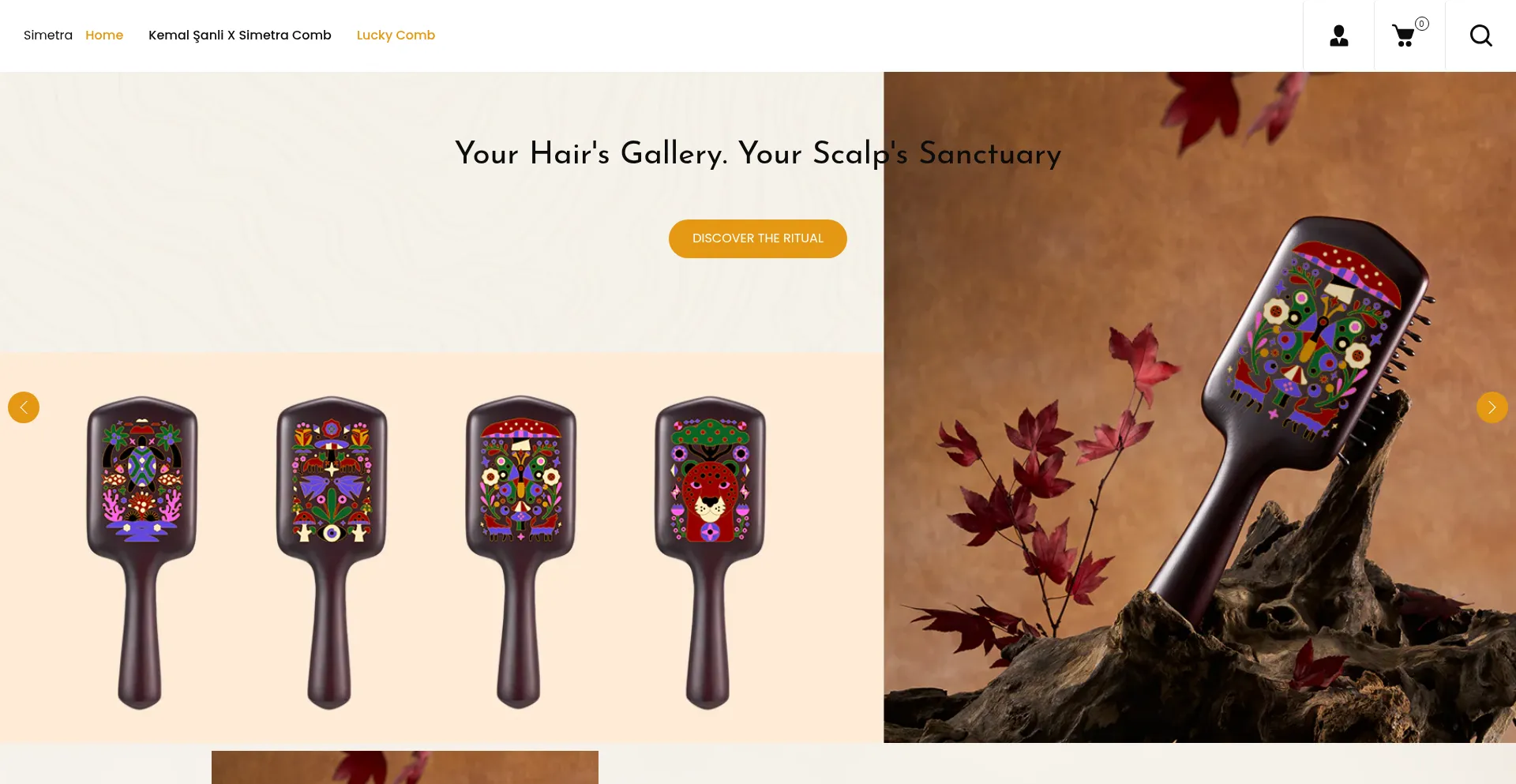Select the red leopard design comb
1516x784 pixels.
click(x=710, y=552)
